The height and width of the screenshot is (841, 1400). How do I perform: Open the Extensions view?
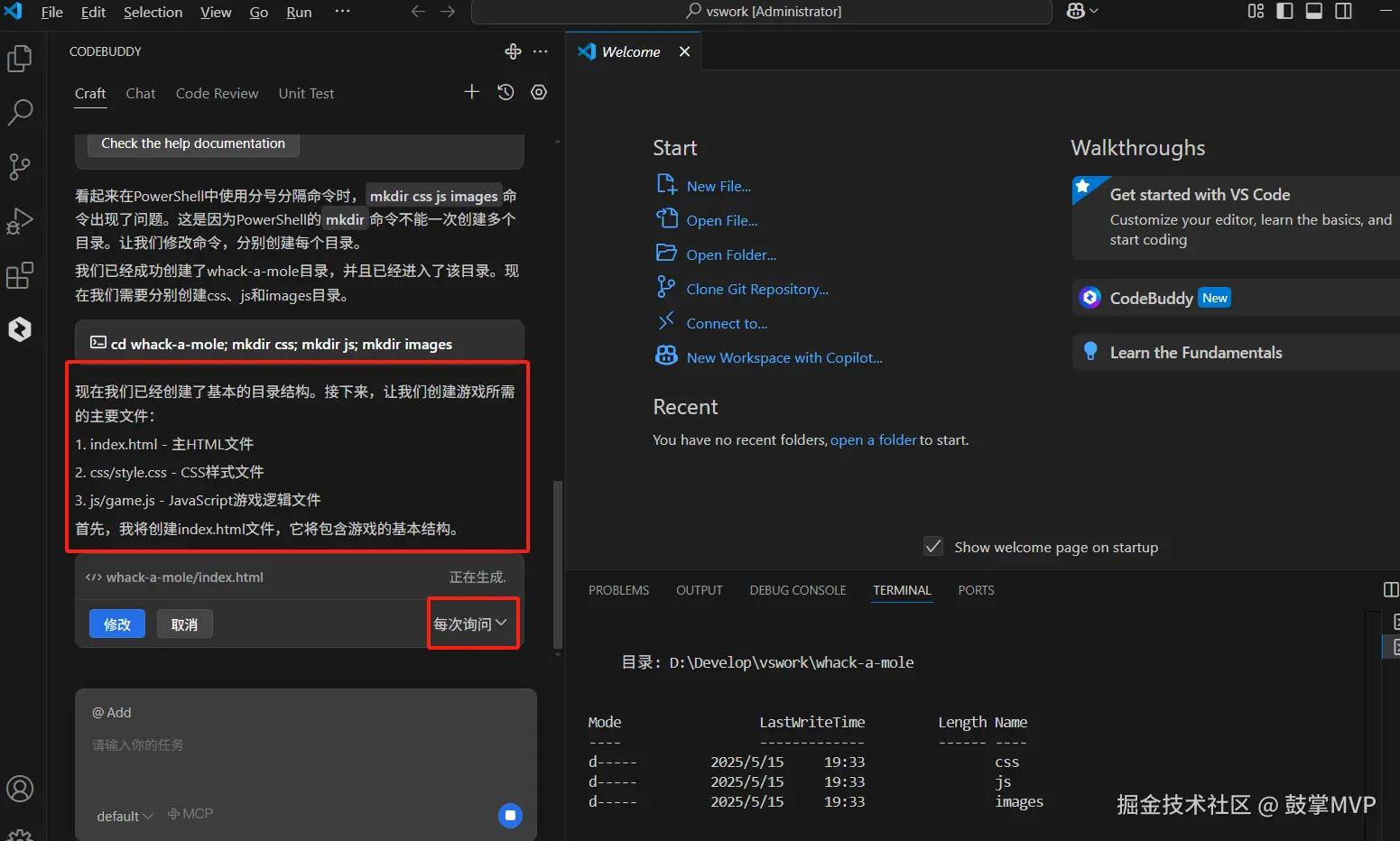[x=20, y=275]
